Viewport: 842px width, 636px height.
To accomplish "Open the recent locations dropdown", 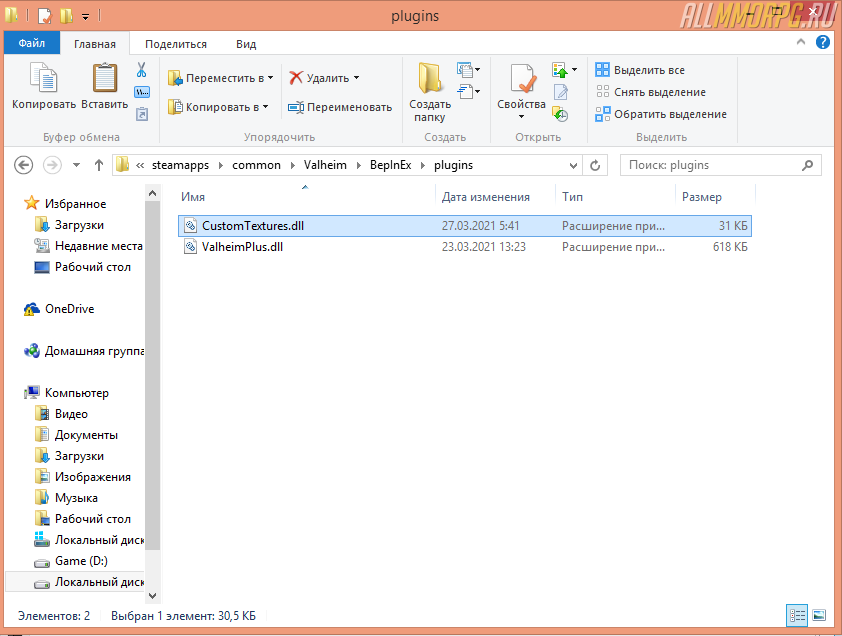I will coord(76,165).
